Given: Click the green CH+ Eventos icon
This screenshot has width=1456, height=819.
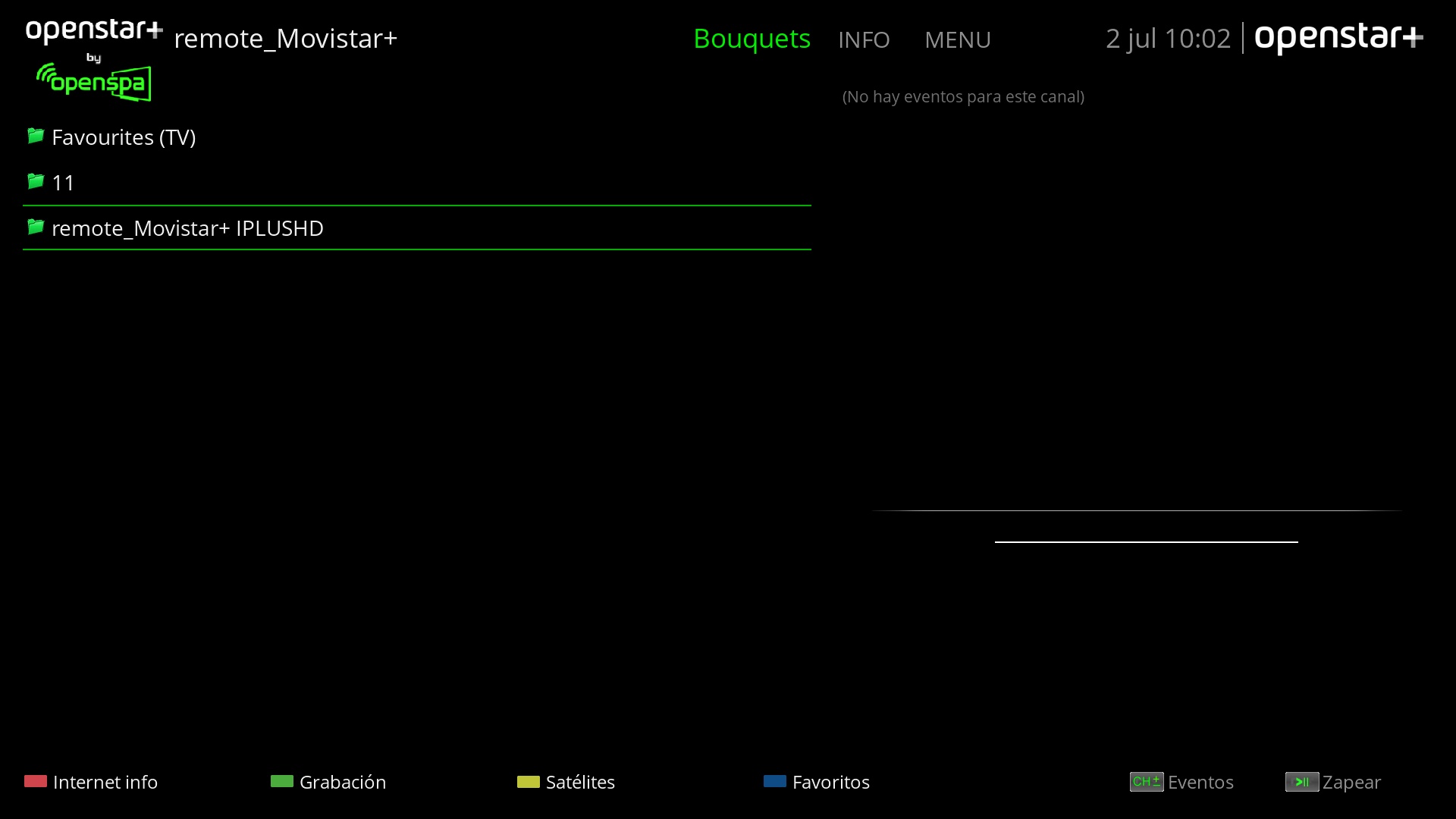Looking at the screenshot, I should click(x=1146, y=782).
